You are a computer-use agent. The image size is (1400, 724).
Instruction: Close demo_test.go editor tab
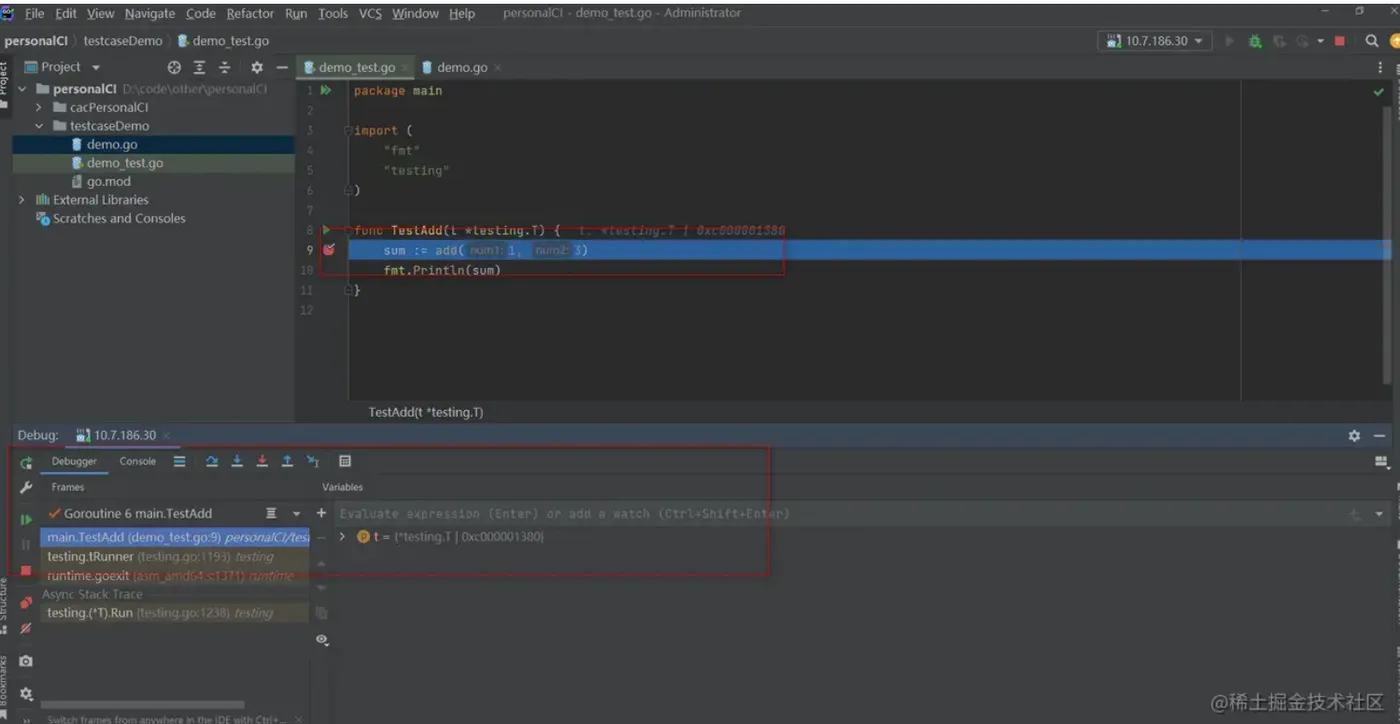click(405, 67)
